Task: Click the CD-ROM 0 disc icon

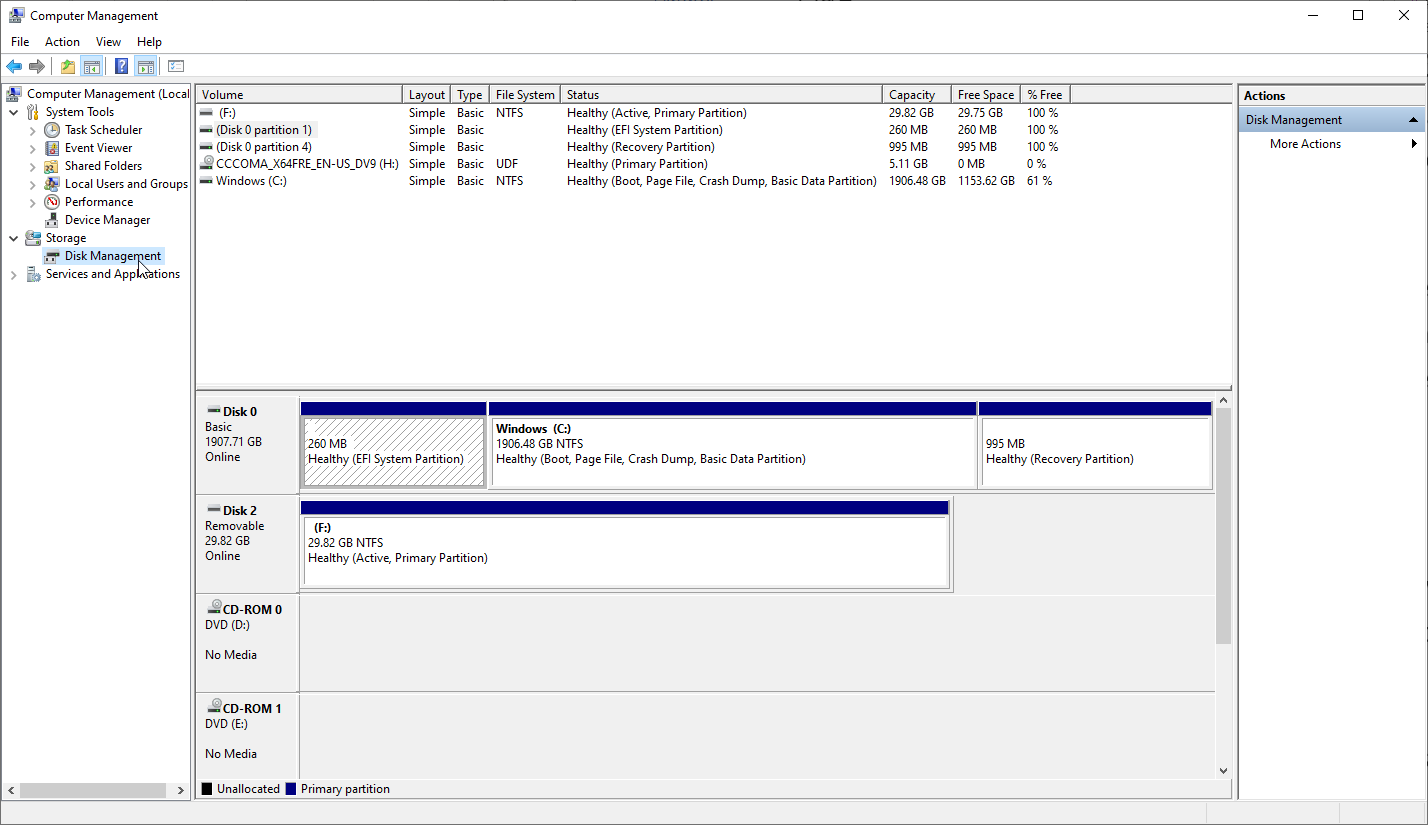Action: [214, 608]
